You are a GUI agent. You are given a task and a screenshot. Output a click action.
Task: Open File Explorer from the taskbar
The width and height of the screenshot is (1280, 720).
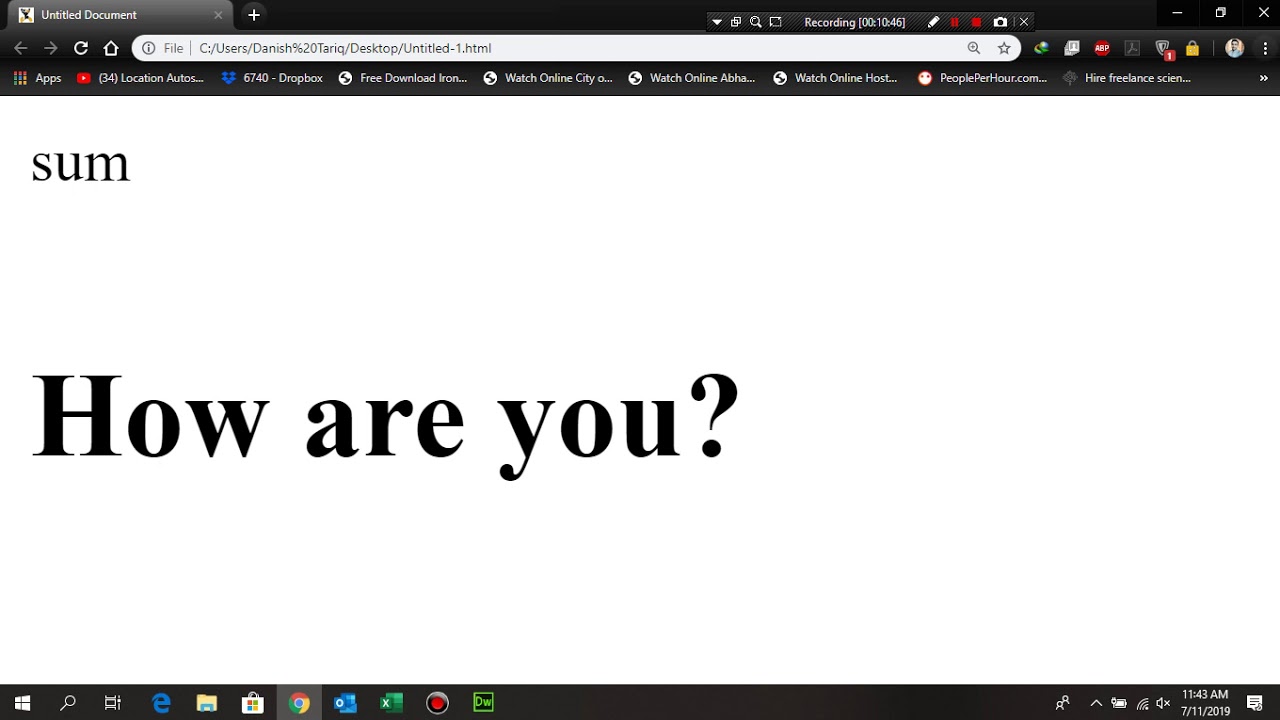[207, 703]
